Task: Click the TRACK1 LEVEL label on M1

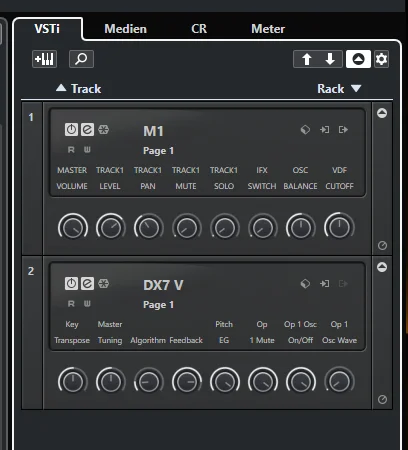Action: [110, 178]
